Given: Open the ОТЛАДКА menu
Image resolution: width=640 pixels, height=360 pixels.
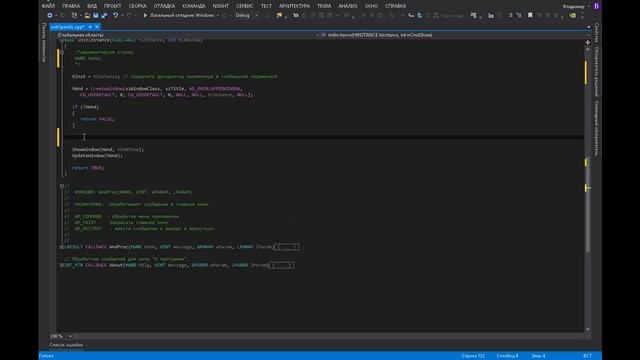Looking at the screenshot, I should [x=164, y=6].
